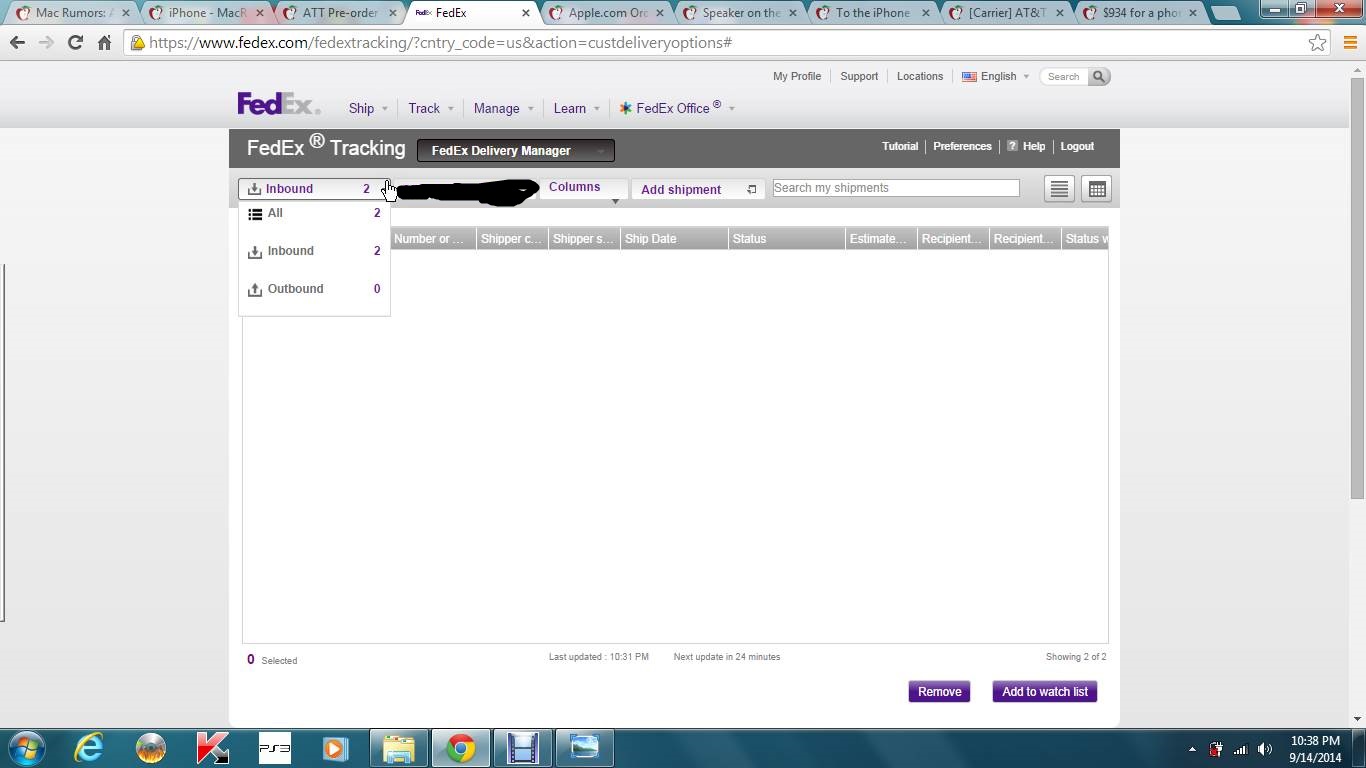Click the Remove button
The width and height of the screenshot is (1366, 768).
[939, 692]
